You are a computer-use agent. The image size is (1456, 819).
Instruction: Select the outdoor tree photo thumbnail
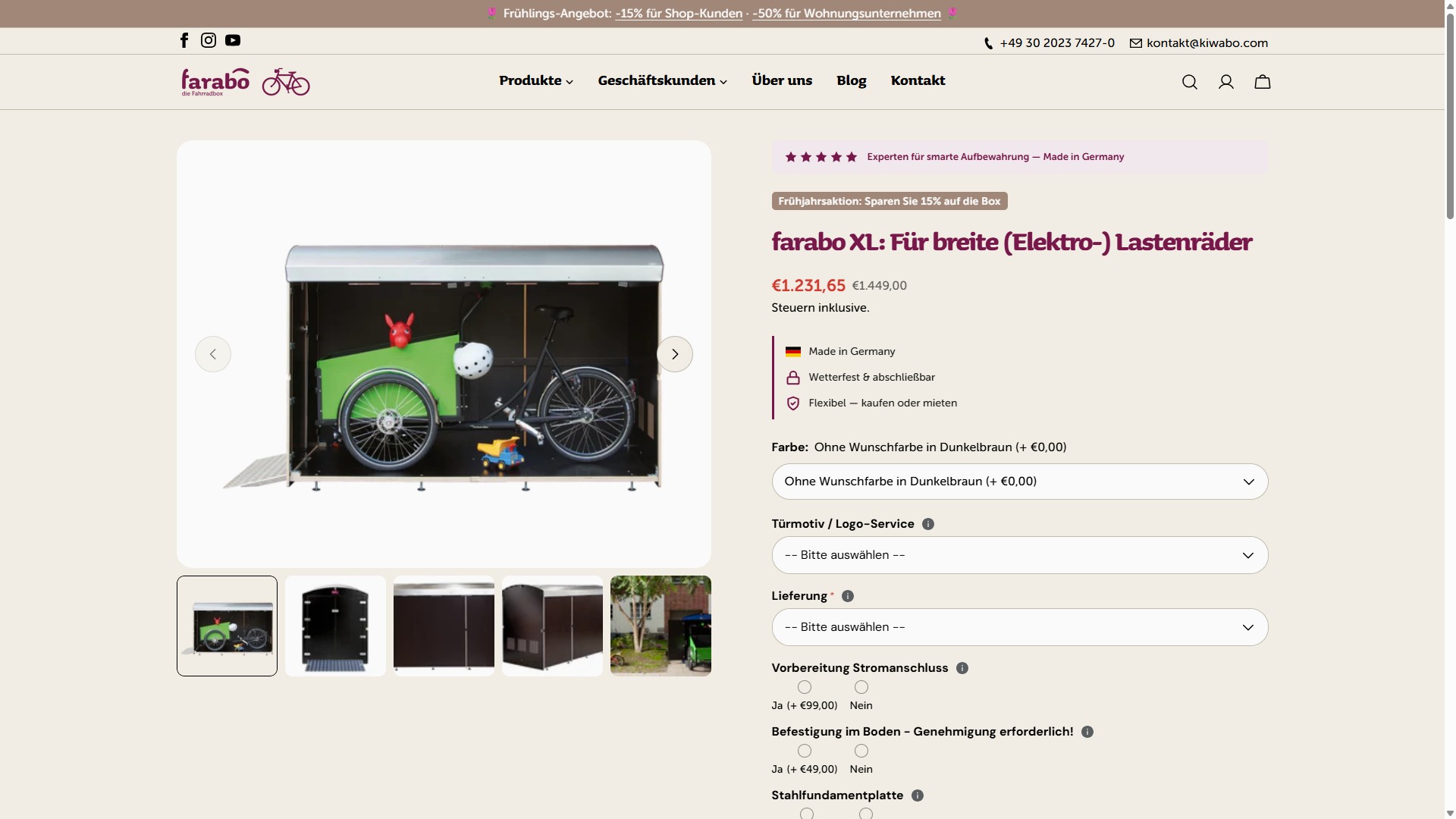(x=661, y=626)
